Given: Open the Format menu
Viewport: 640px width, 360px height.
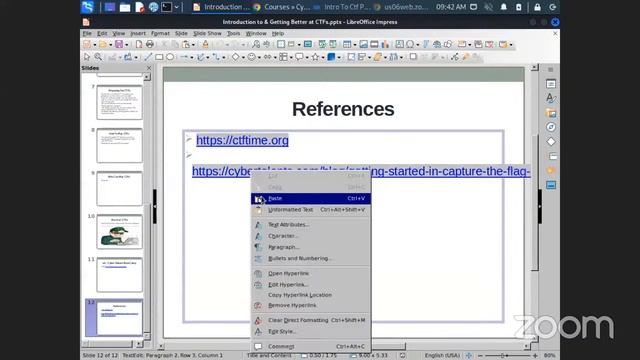Looking at the screenshot, I should (160, 33).
